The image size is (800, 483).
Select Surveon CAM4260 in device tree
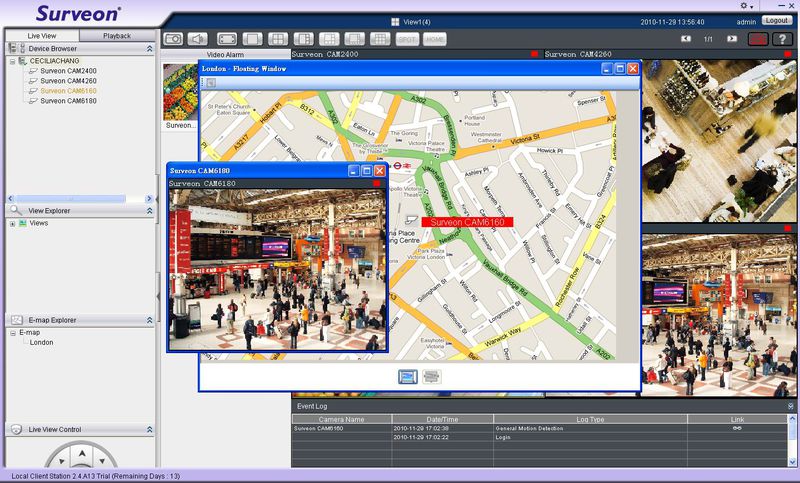tap(68, 81)
